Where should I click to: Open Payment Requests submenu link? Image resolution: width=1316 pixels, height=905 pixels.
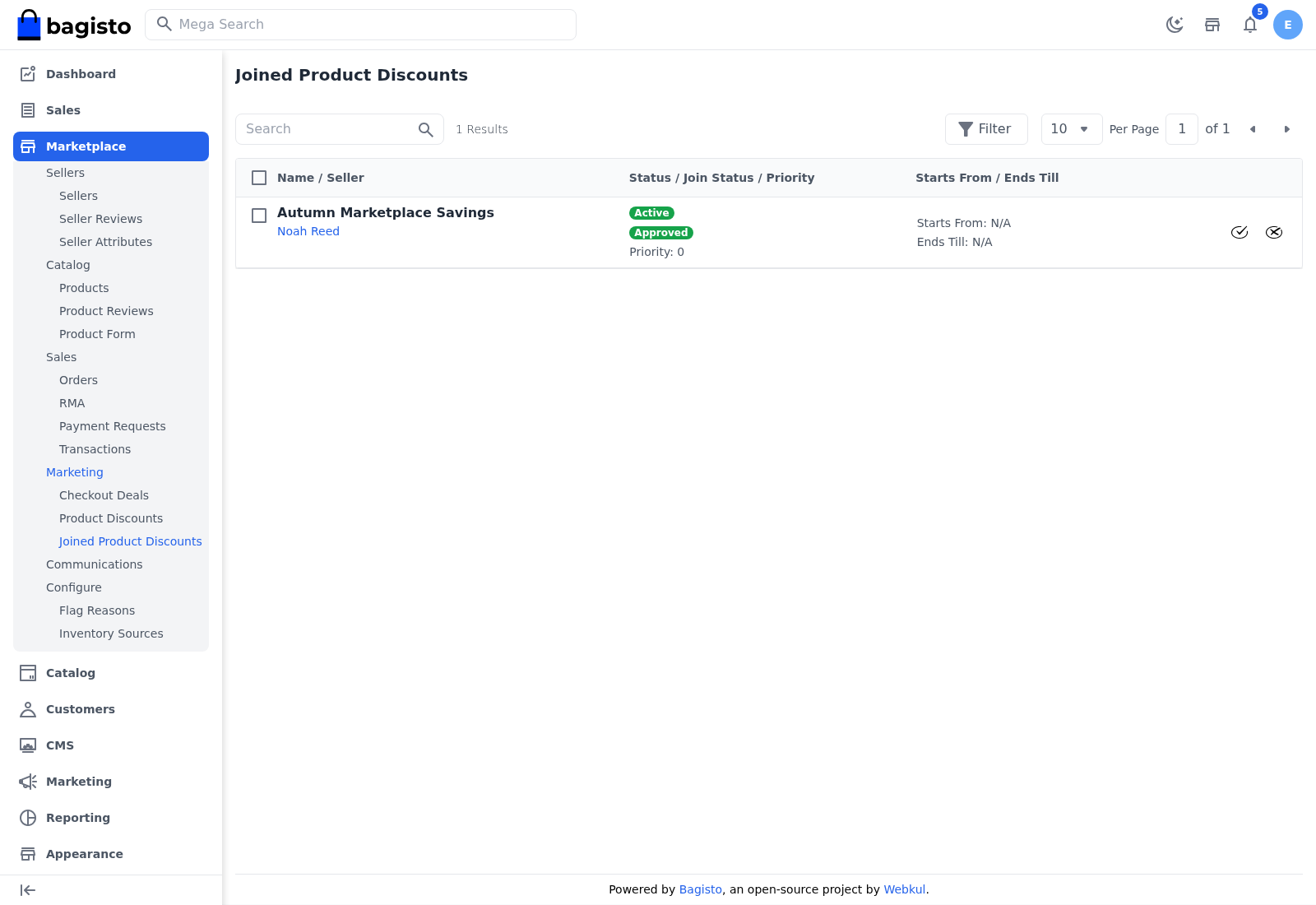click(113, 426)
